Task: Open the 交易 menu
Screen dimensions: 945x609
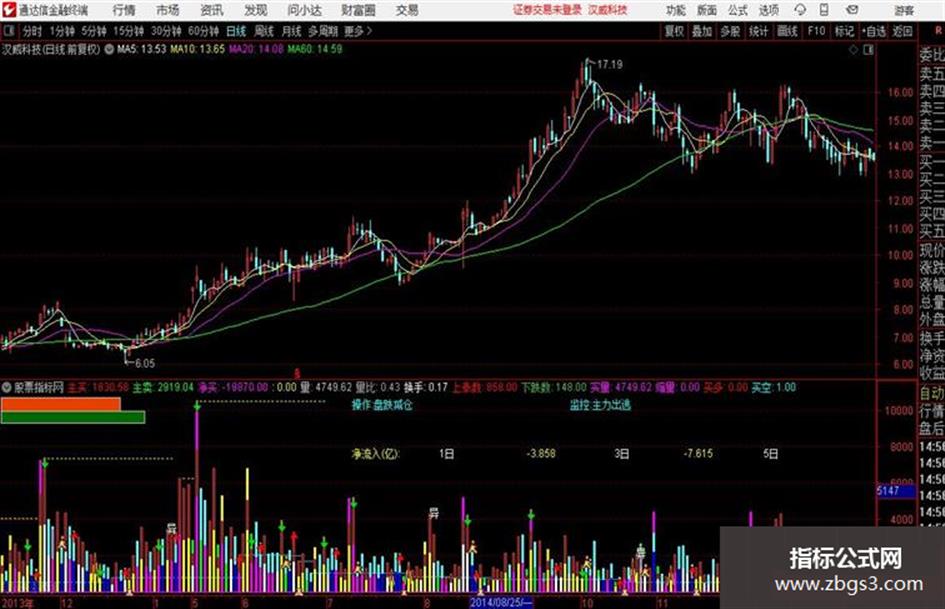Action: click(x=407, y=10)
